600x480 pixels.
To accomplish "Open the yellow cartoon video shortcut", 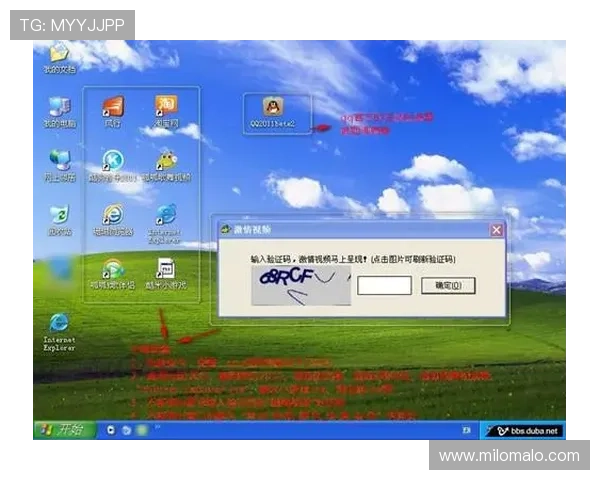I will point(166,161).
